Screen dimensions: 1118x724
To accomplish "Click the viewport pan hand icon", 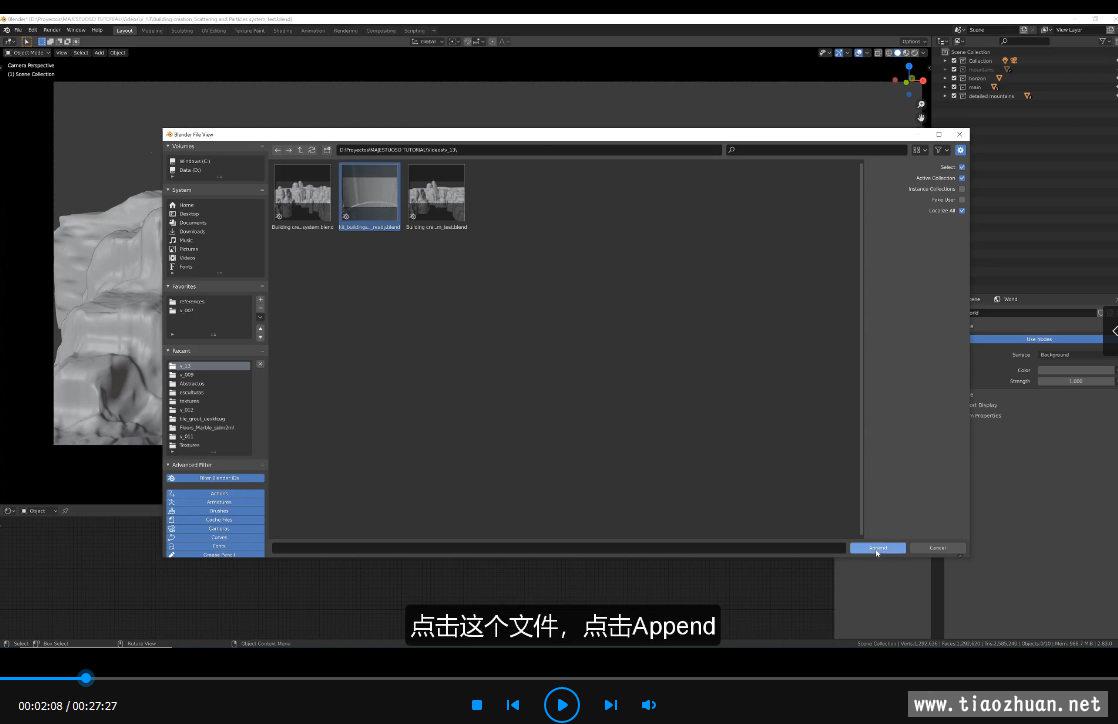I will pyautogui.click(x=920, y=118).
